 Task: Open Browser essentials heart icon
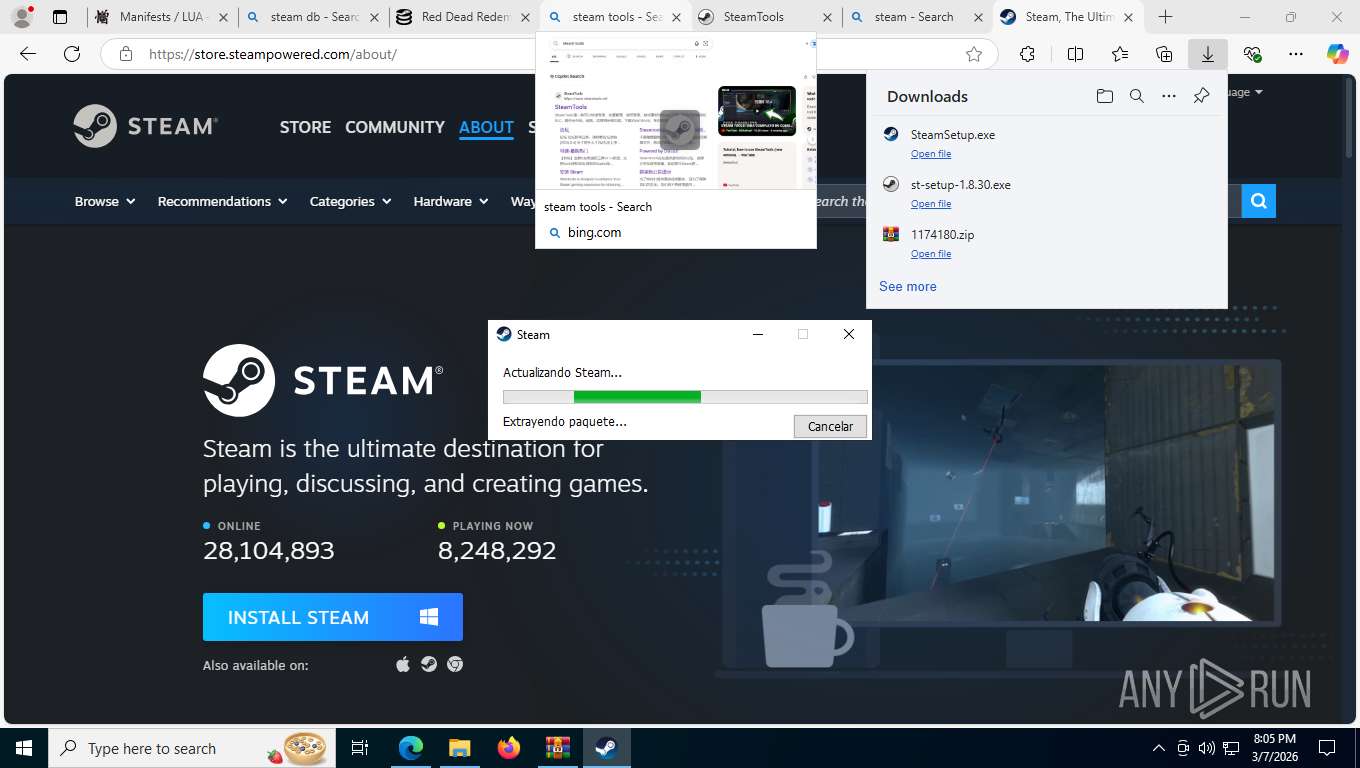[x=1252, y=54]
